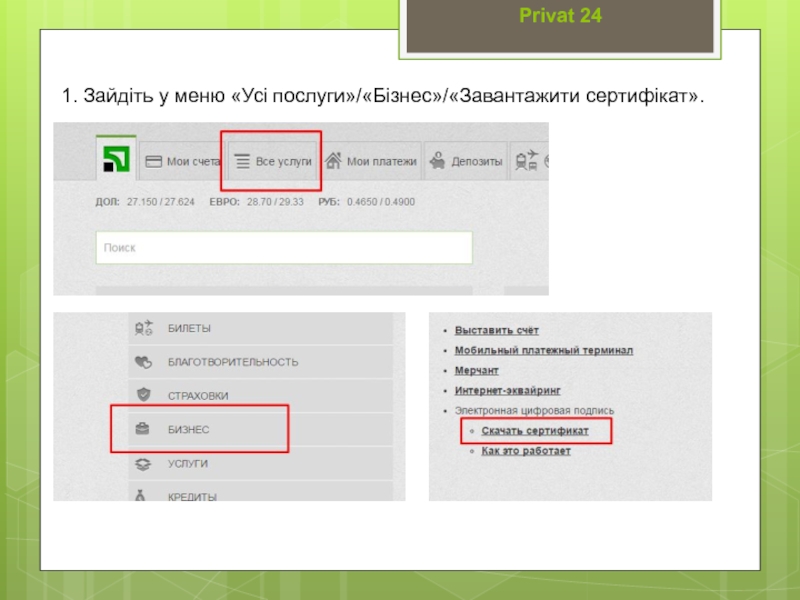The width and height of the screenshot is (800, 600).
Task: Select the СТРАХОВКИ menu entry
Action: tap(261, 395)
